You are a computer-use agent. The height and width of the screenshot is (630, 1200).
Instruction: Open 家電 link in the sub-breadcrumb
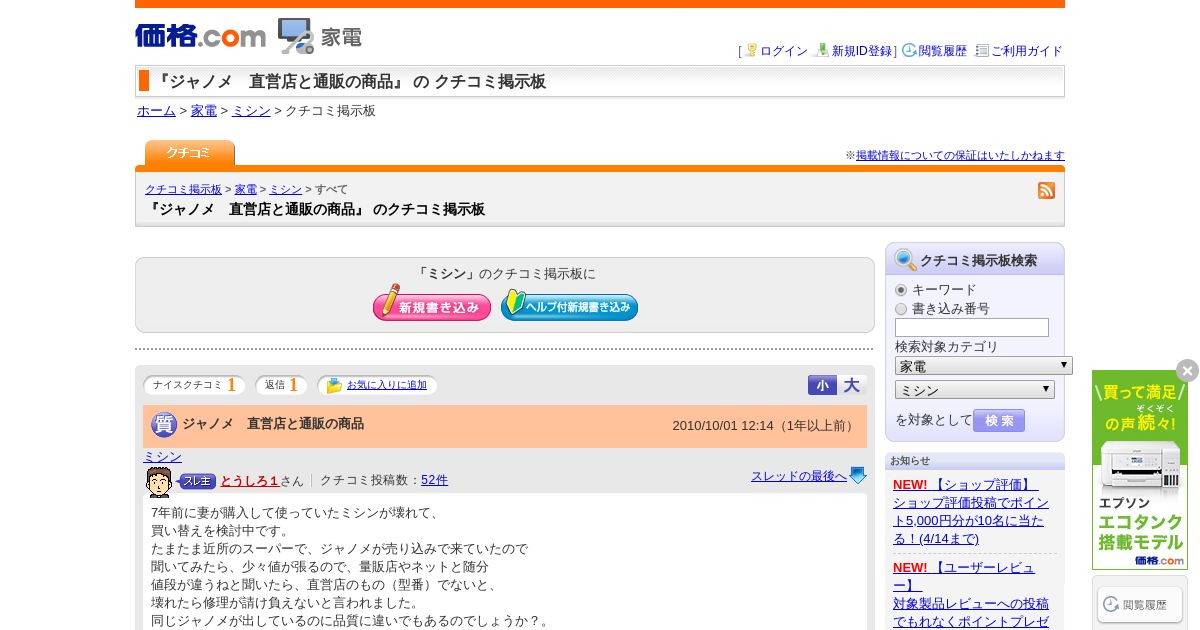coord(246,189)
